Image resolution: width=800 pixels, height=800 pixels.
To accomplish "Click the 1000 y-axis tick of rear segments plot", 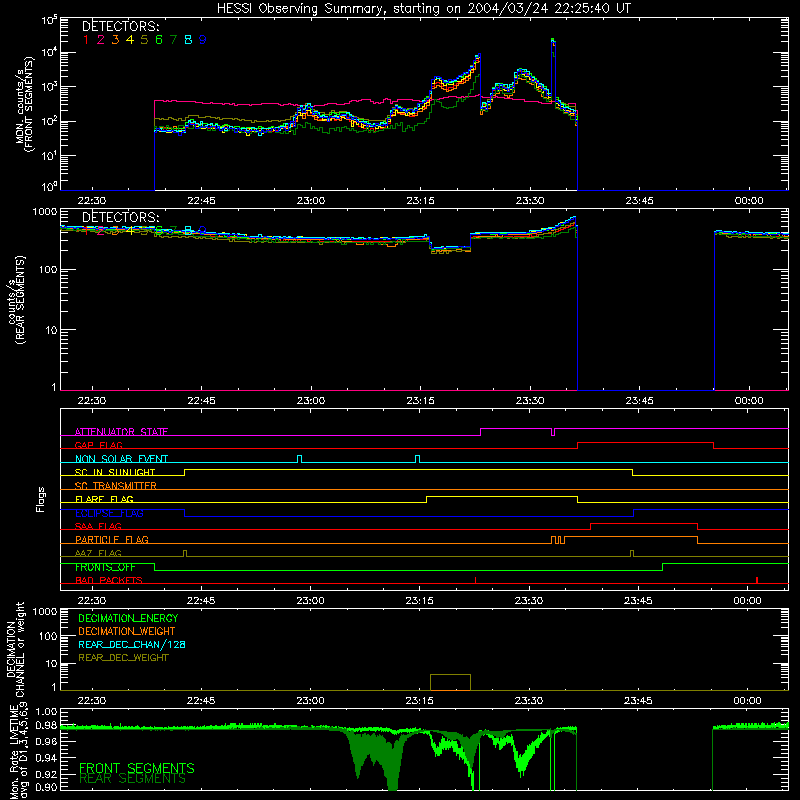I will [45, 212].
